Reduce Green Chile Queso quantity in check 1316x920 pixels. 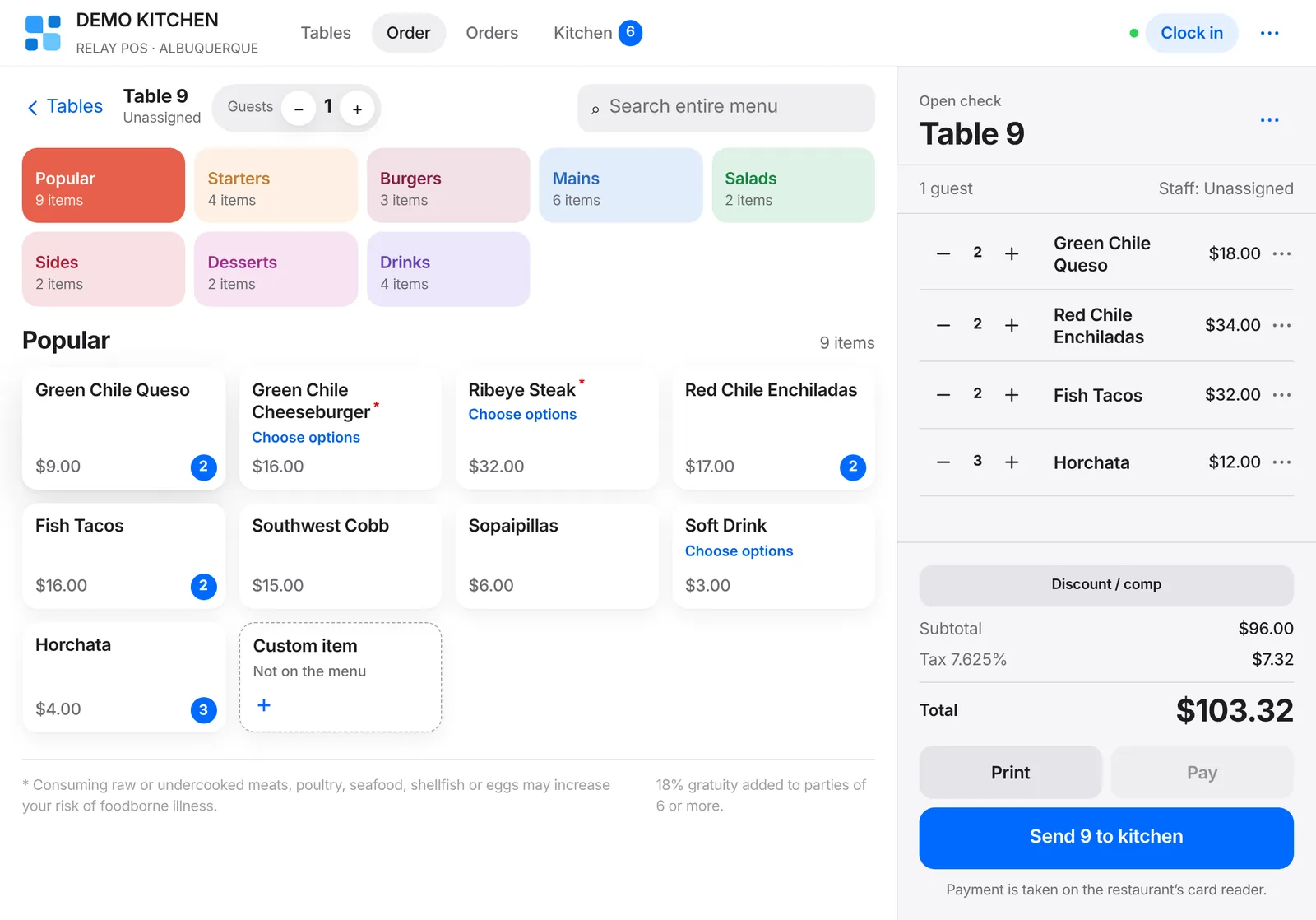click(943, 253)
